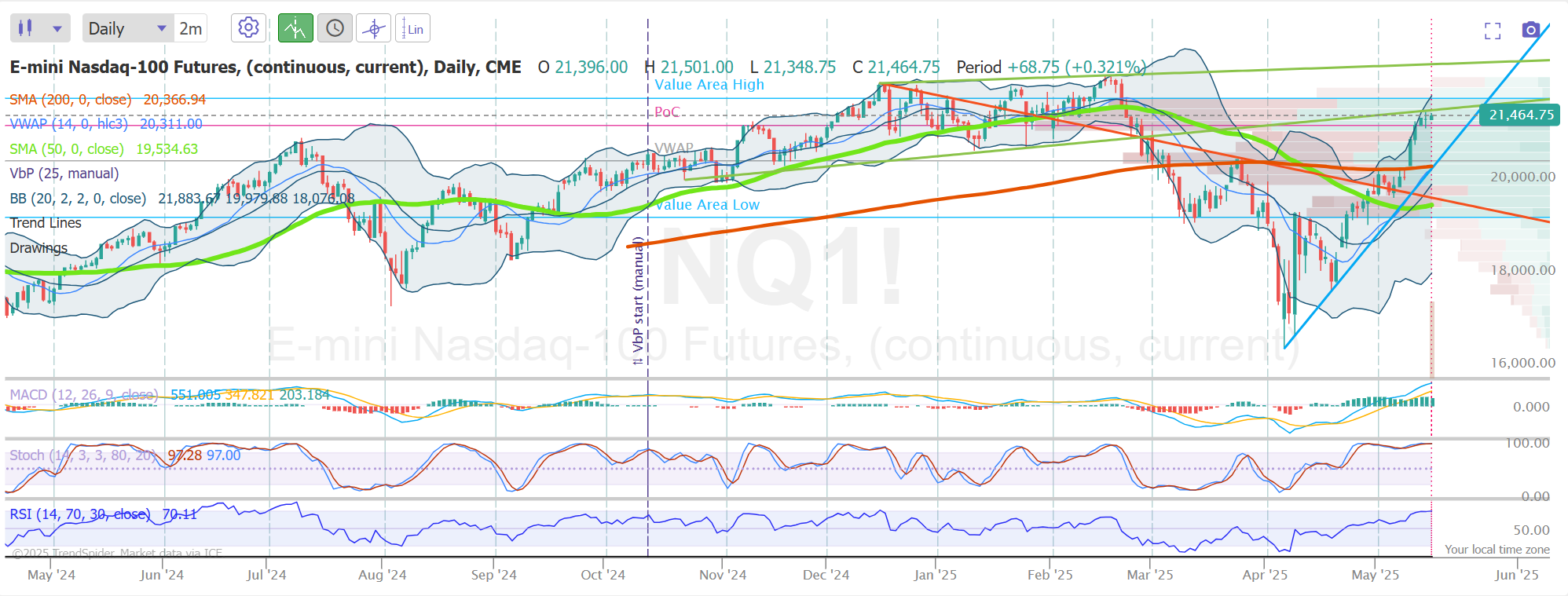The width and height of the screenshot is (1568, 596).
Task: Click the current price tag 21,464.75
Action: tap(1520, 115)
